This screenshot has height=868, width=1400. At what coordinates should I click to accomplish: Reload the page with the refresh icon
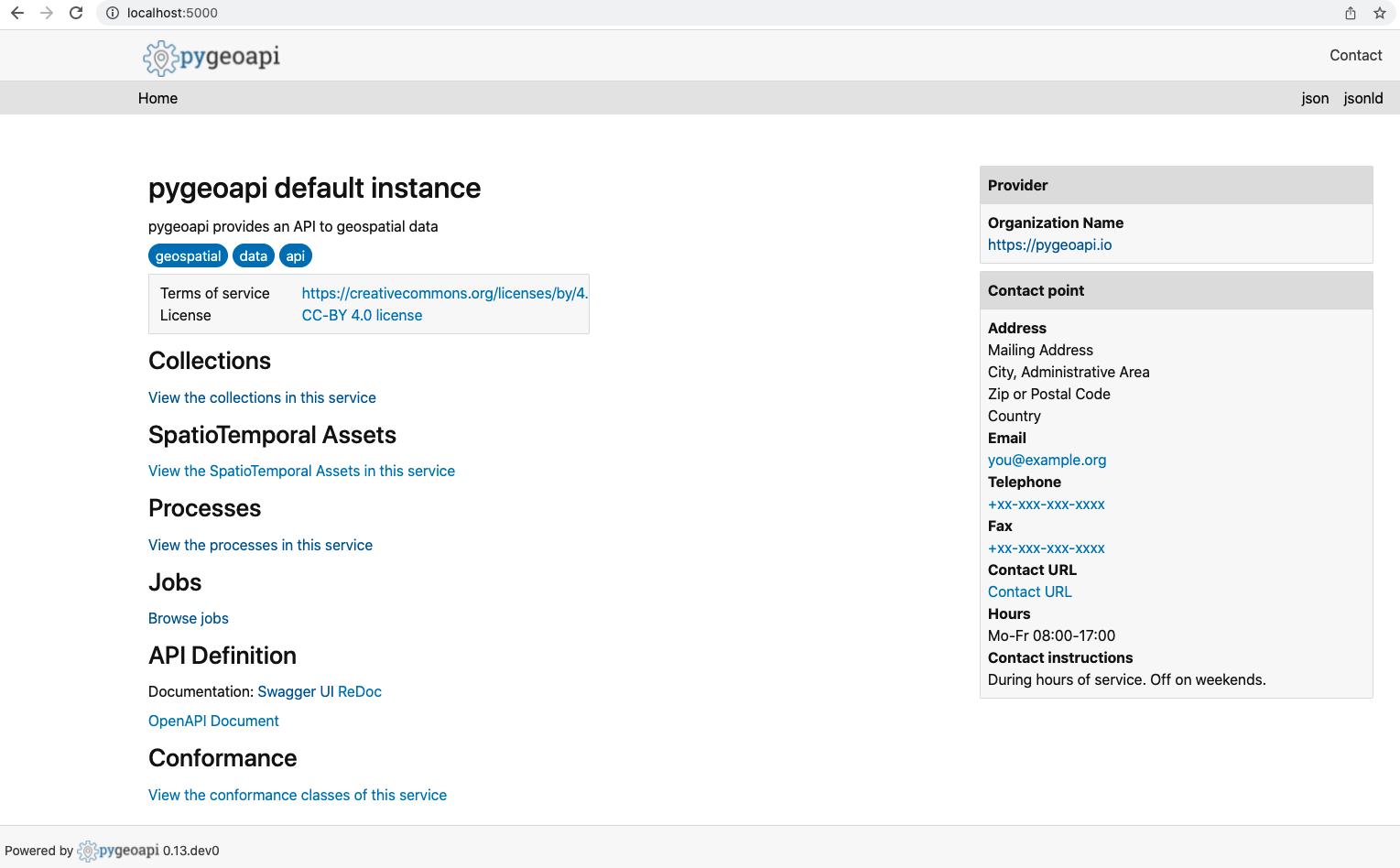(x=76, y=13)
